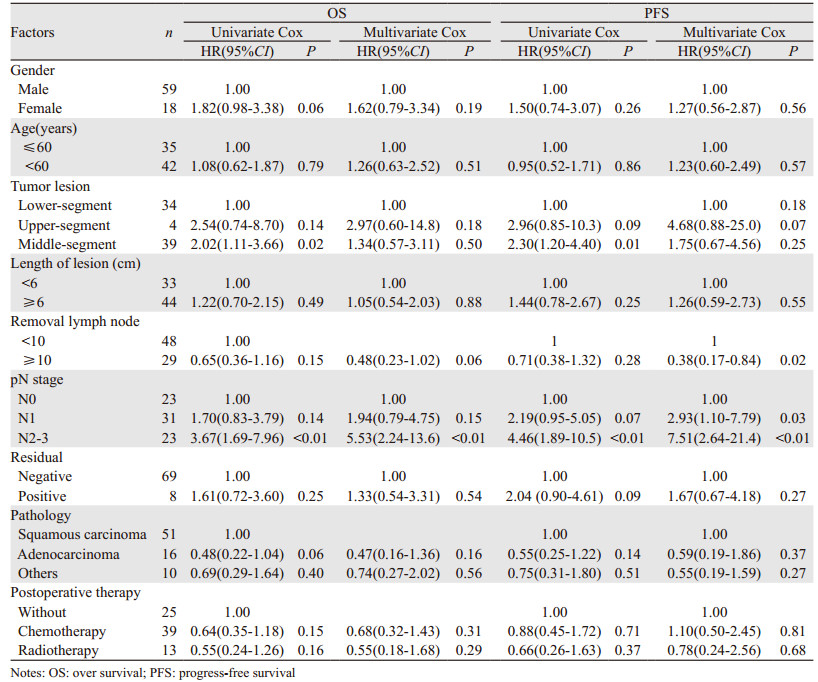This screenshot has width=818, height=682.
Task: Select the Female row label
Action: point(40,108)
